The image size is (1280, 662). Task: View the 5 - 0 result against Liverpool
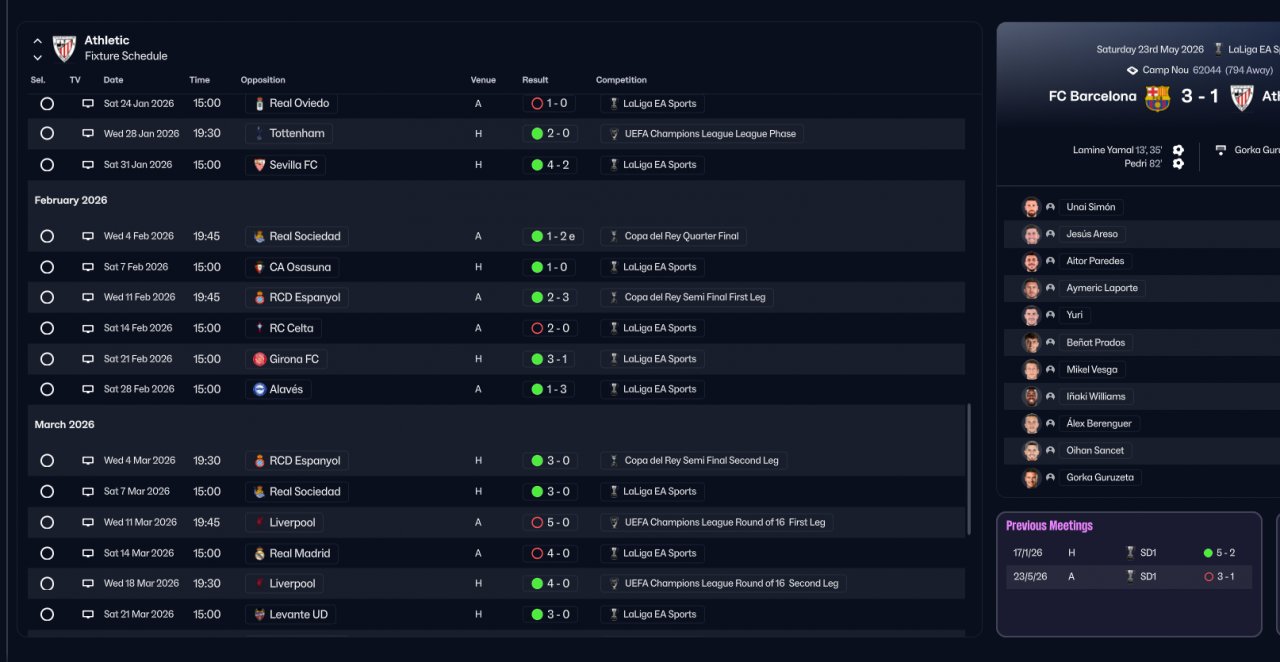550,522
